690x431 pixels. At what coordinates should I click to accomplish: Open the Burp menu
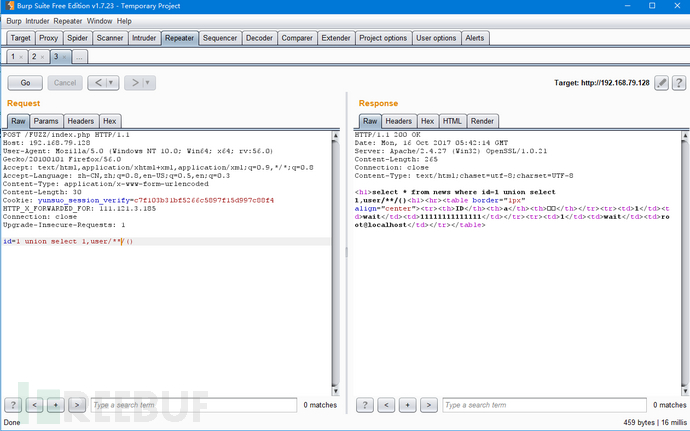[x=14, y=21]
